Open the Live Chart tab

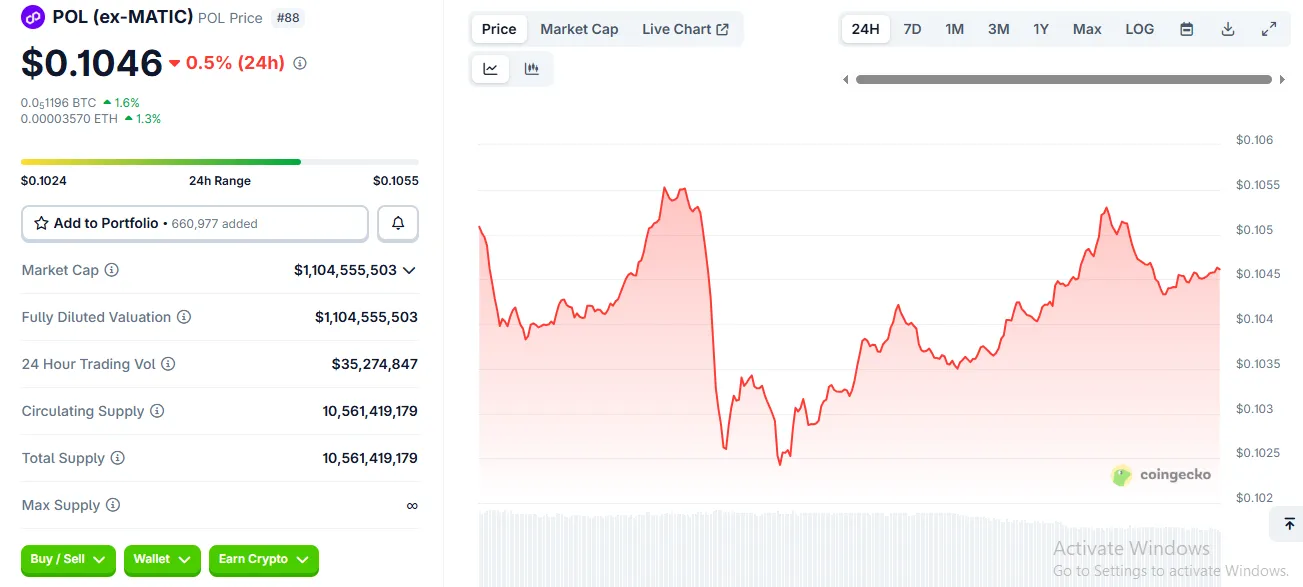pyautogui.click(x=687, y=29)
